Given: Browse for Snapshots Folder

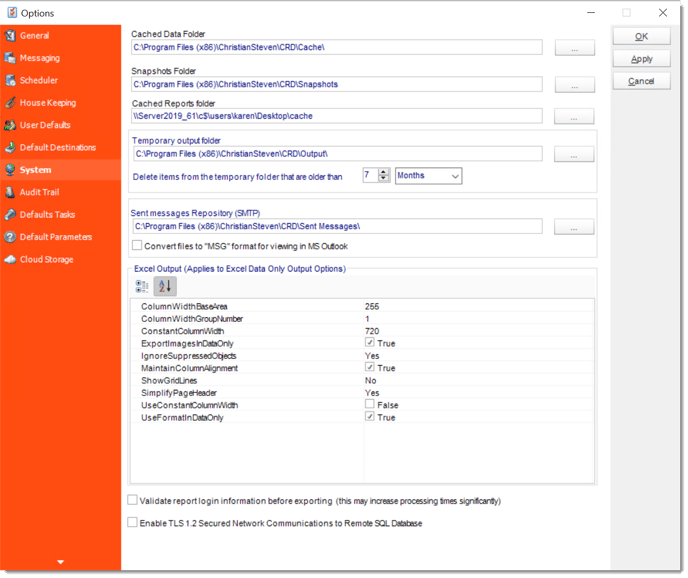Looking at the screenshot, I should click(574, 84).
